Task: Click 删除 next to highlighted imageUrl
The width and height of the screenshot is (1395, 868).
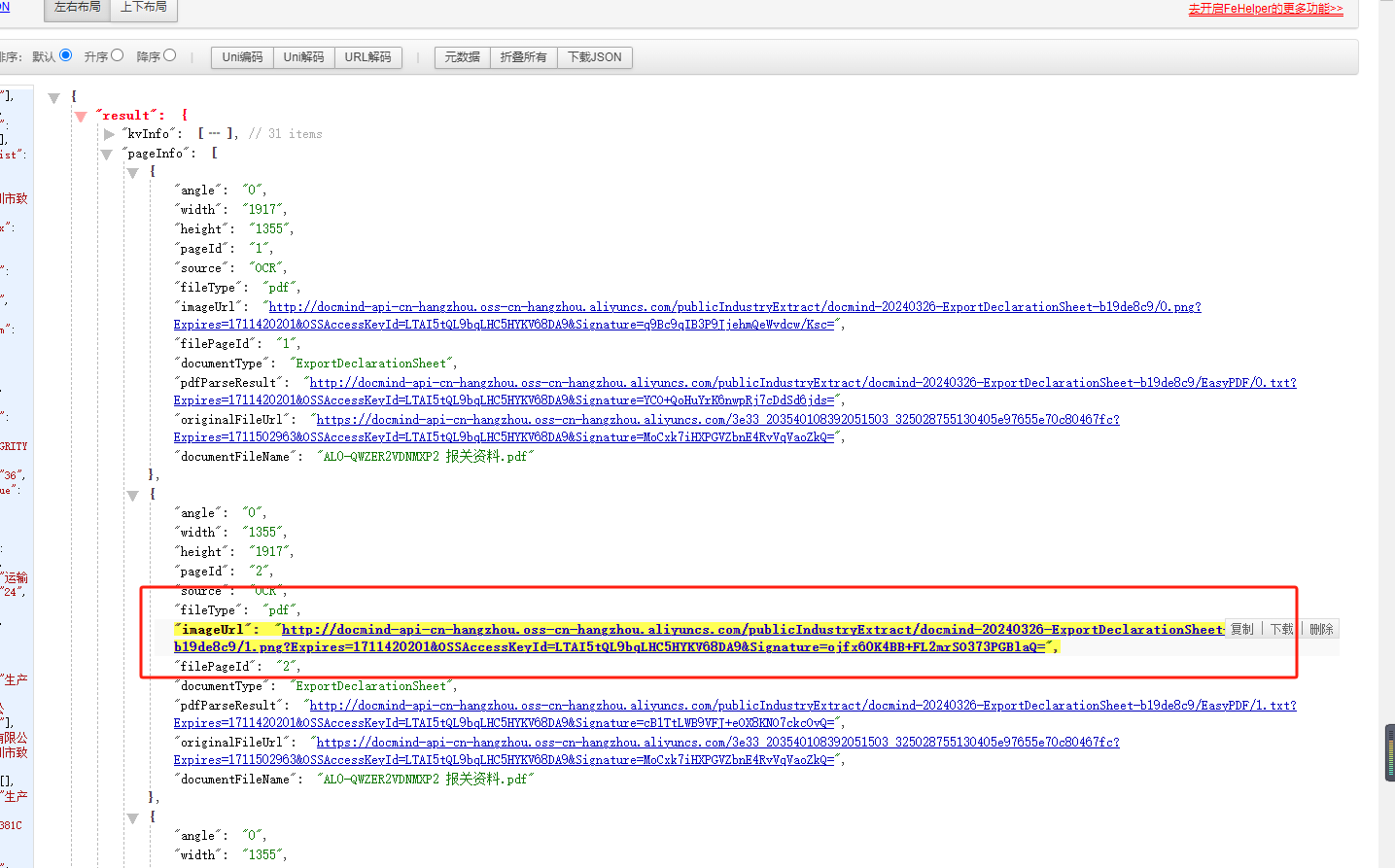Action: pos(1321,629)
